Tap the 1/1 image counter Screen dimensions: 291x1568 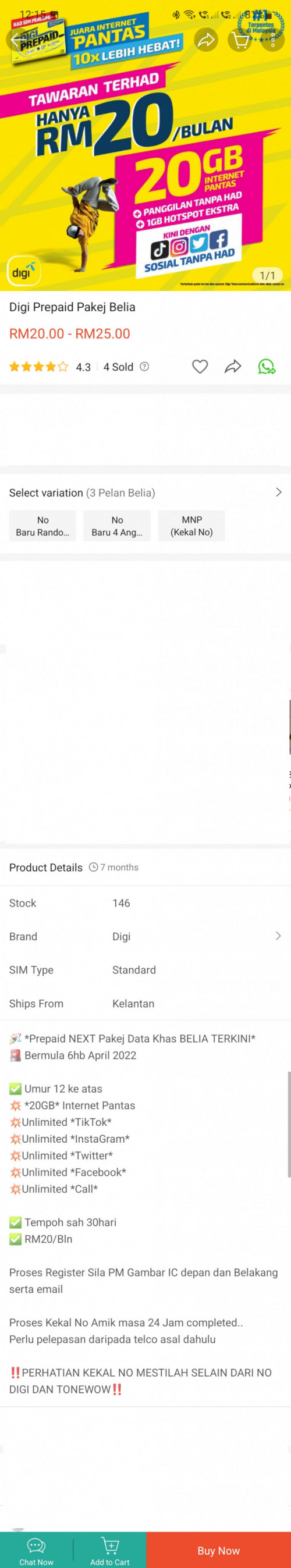click(x=267, y=275)
